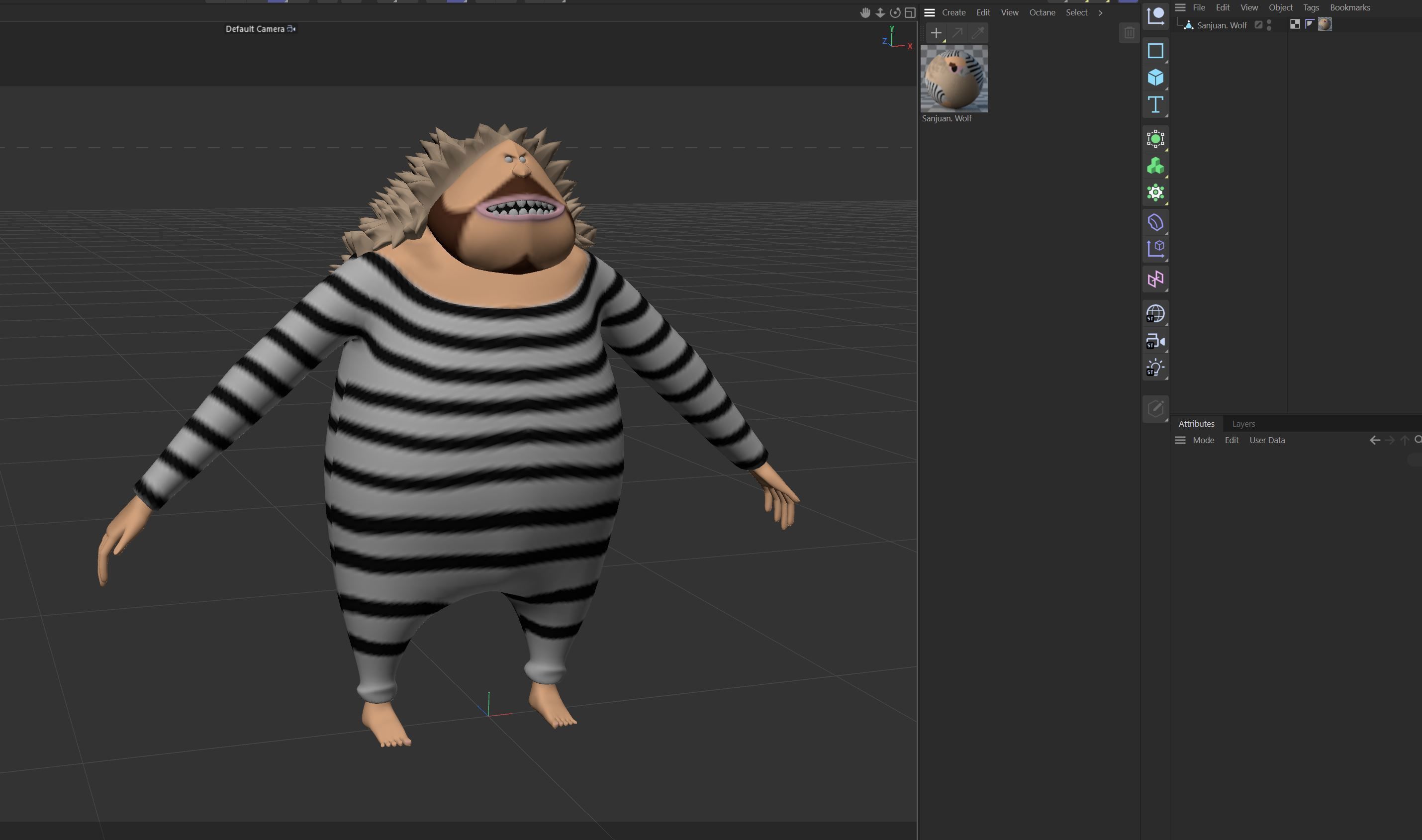Add a standard Sky environment object
The height and width of the screenshot is (840, 1422).
(x=1155, y=314)
